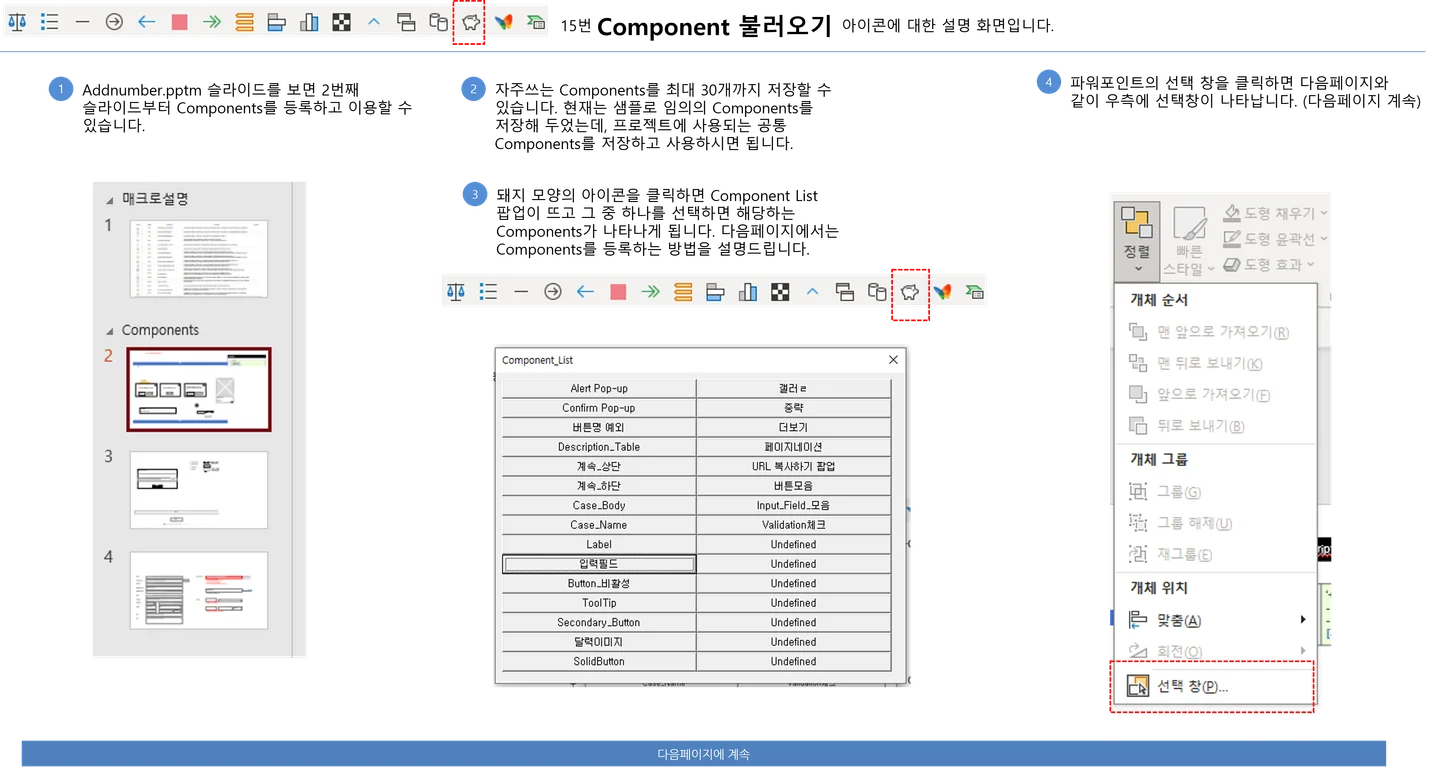
Task: Click the database cylinders icon above the Component_List dialog
Action: tap(877, 292)
